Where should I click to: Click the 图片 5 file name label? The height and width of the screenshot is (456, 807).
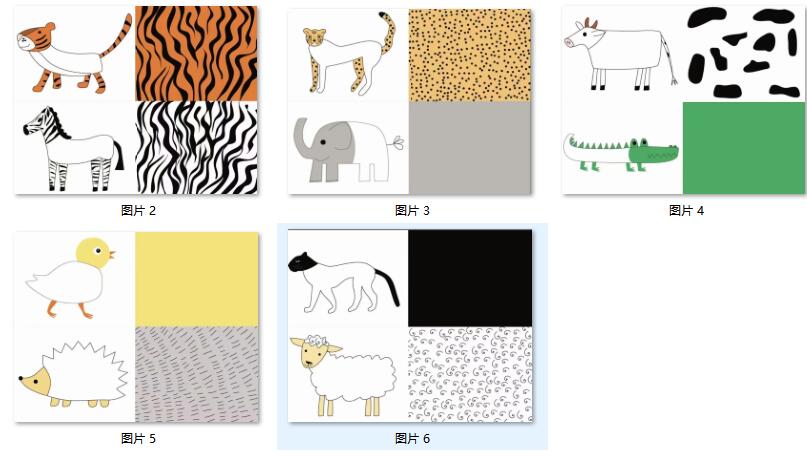[x=138, y=439]
